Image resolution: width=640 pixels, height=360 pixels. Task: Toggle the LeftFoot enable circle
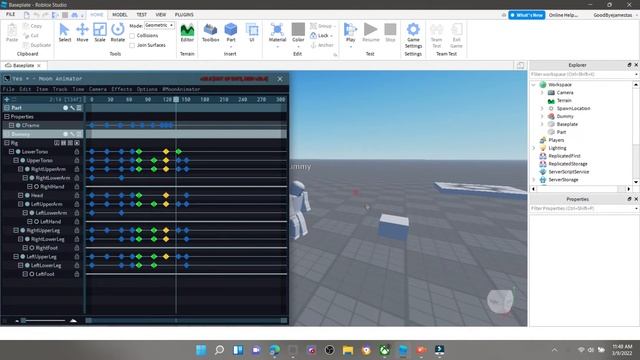click(32, 274)
